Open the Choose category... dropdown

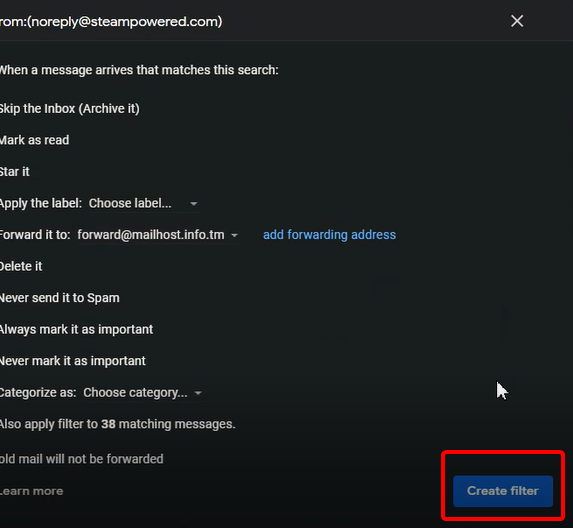click(x=143, y=392)
